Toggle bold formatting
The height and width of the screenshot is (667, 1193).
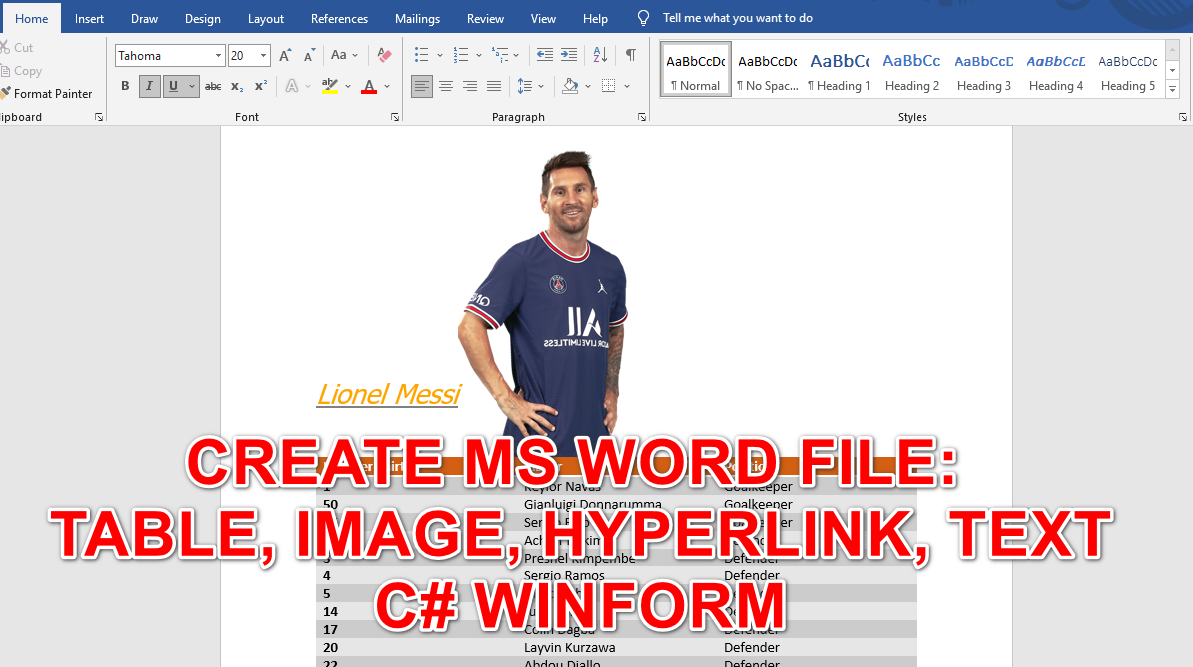125,86
